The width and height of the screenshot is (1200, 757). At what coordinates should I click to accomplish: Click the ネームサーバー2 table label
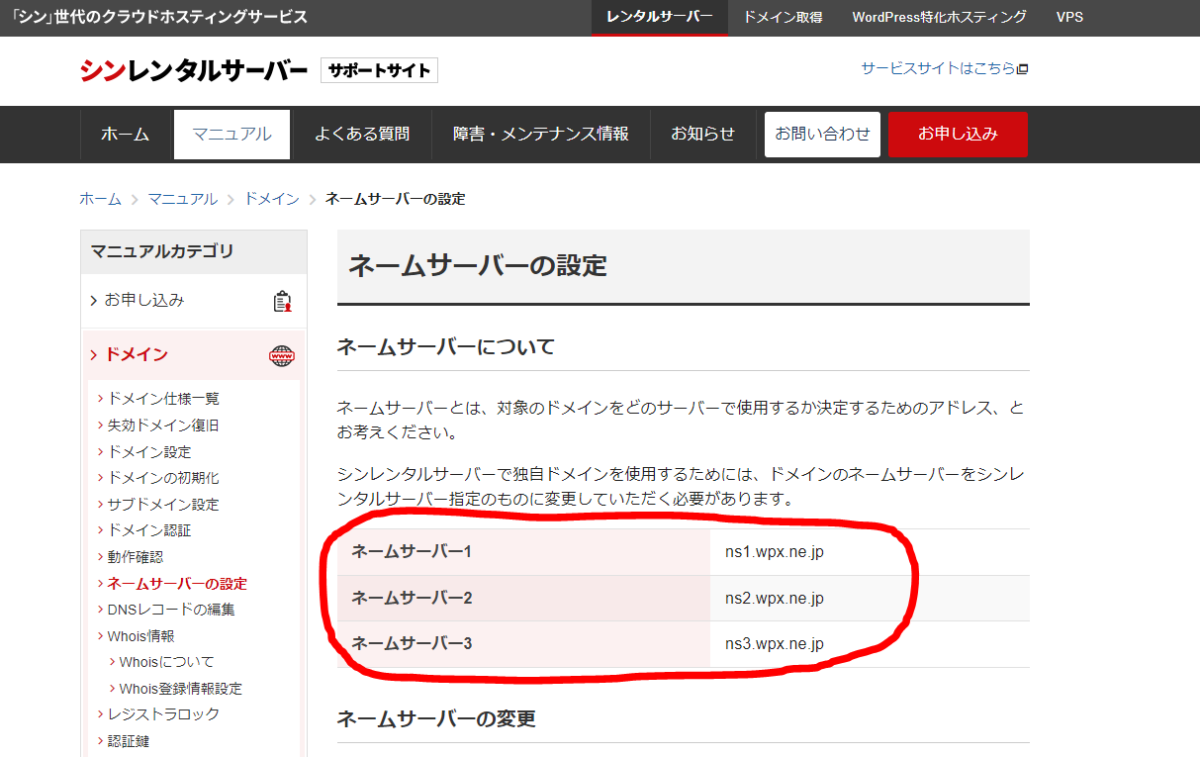click(411, 598)
